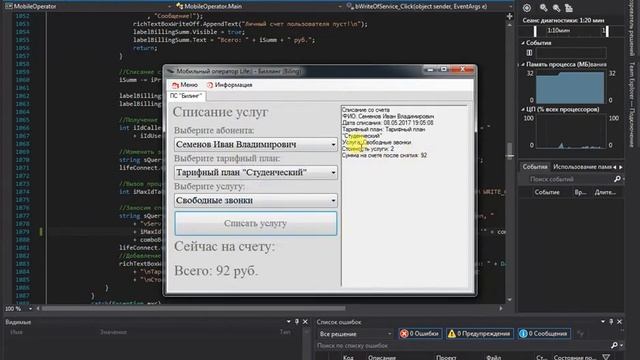640x360 pixels.
Task: Open the Видимые panel window options dropdown
Action: click(289, 322)
